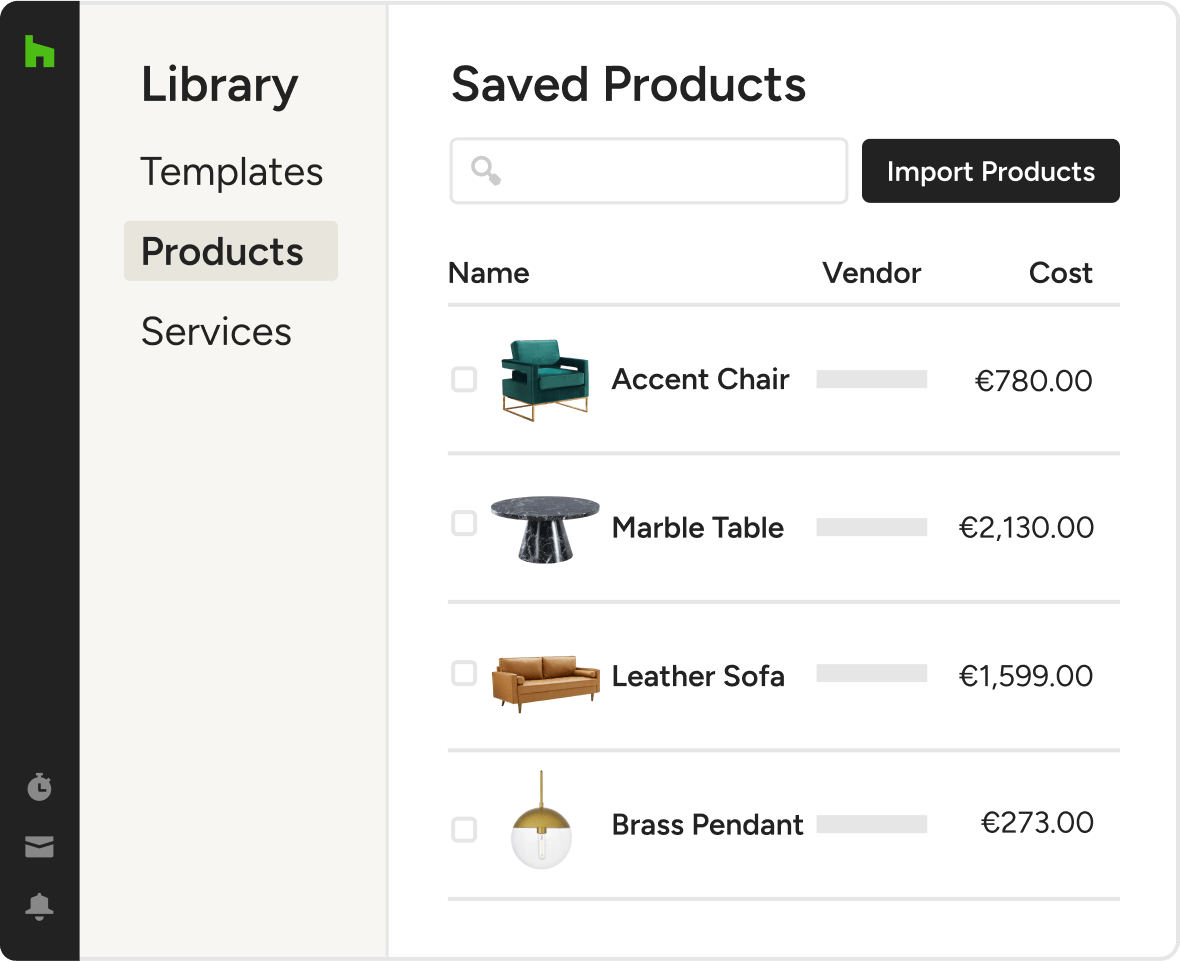Click the tan Leather Sofa thumbnail
The width and height of the screenshot is (1180, 961).
pyautogui.click(x=546, y=683)
